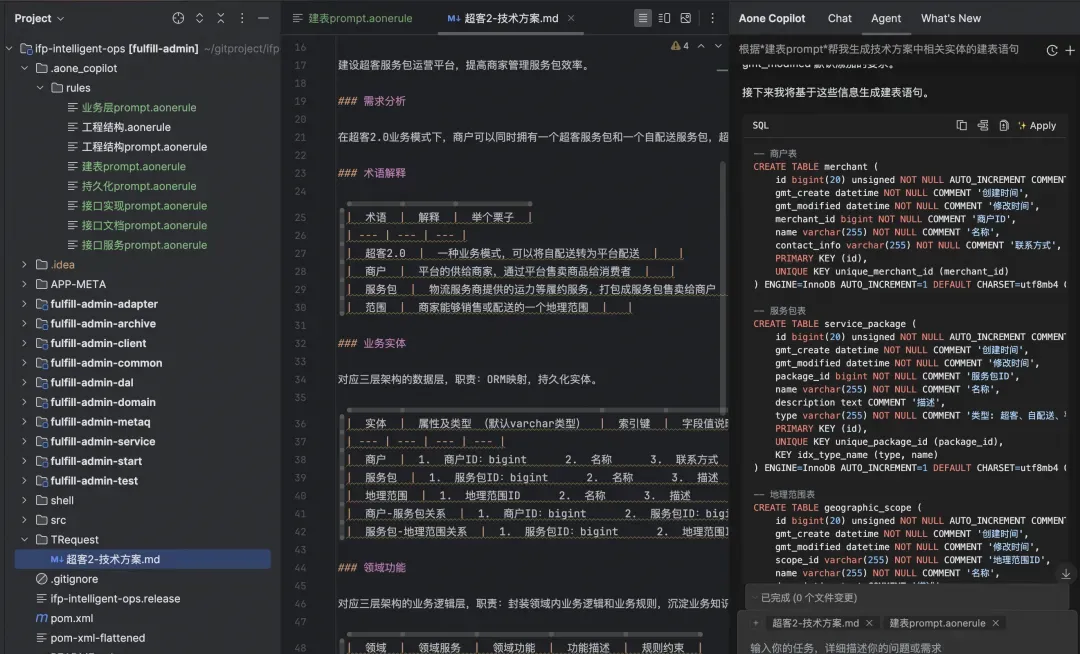Screen dimensions: 1080x654
Task: Open the .gitignore file
Action: tap(74, 579)
